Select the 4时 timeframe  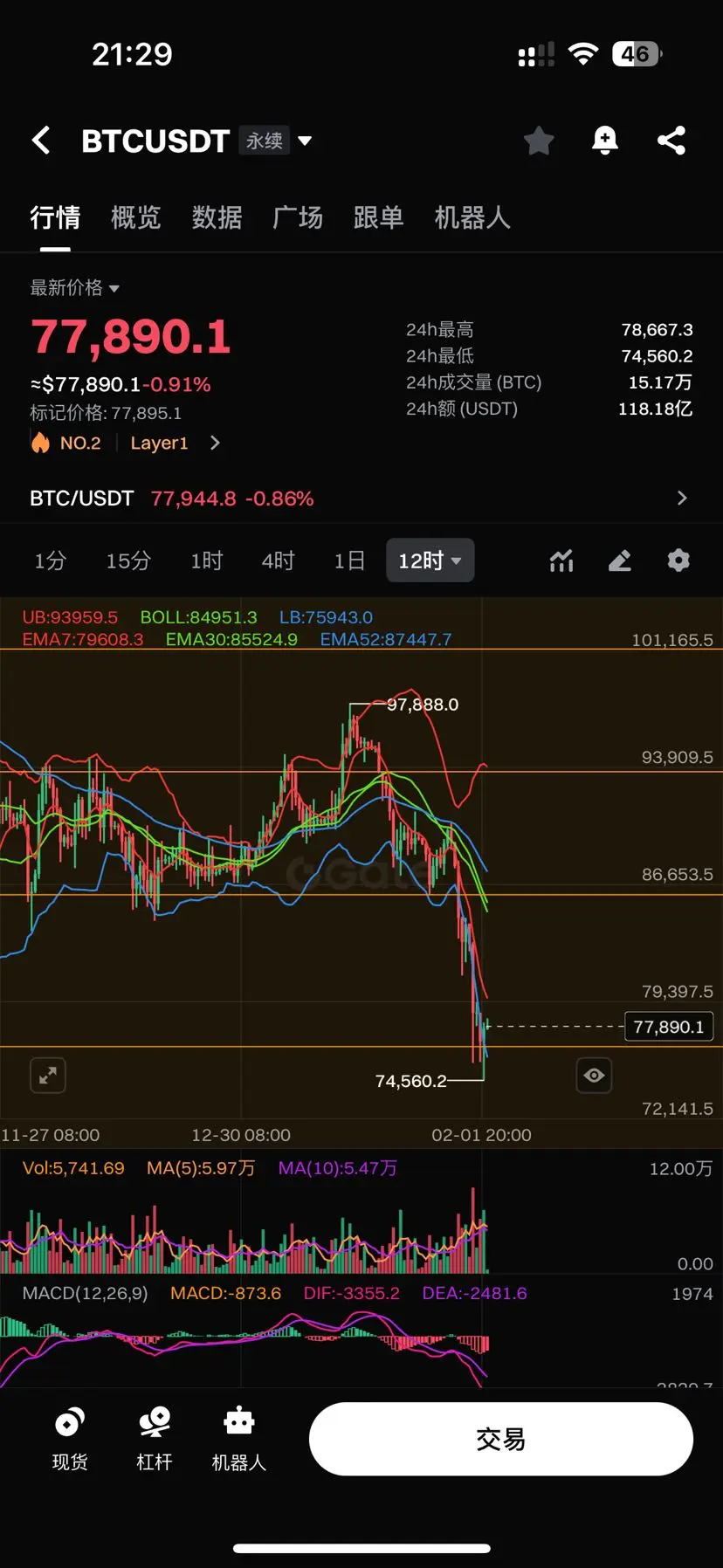pos(279,560)
